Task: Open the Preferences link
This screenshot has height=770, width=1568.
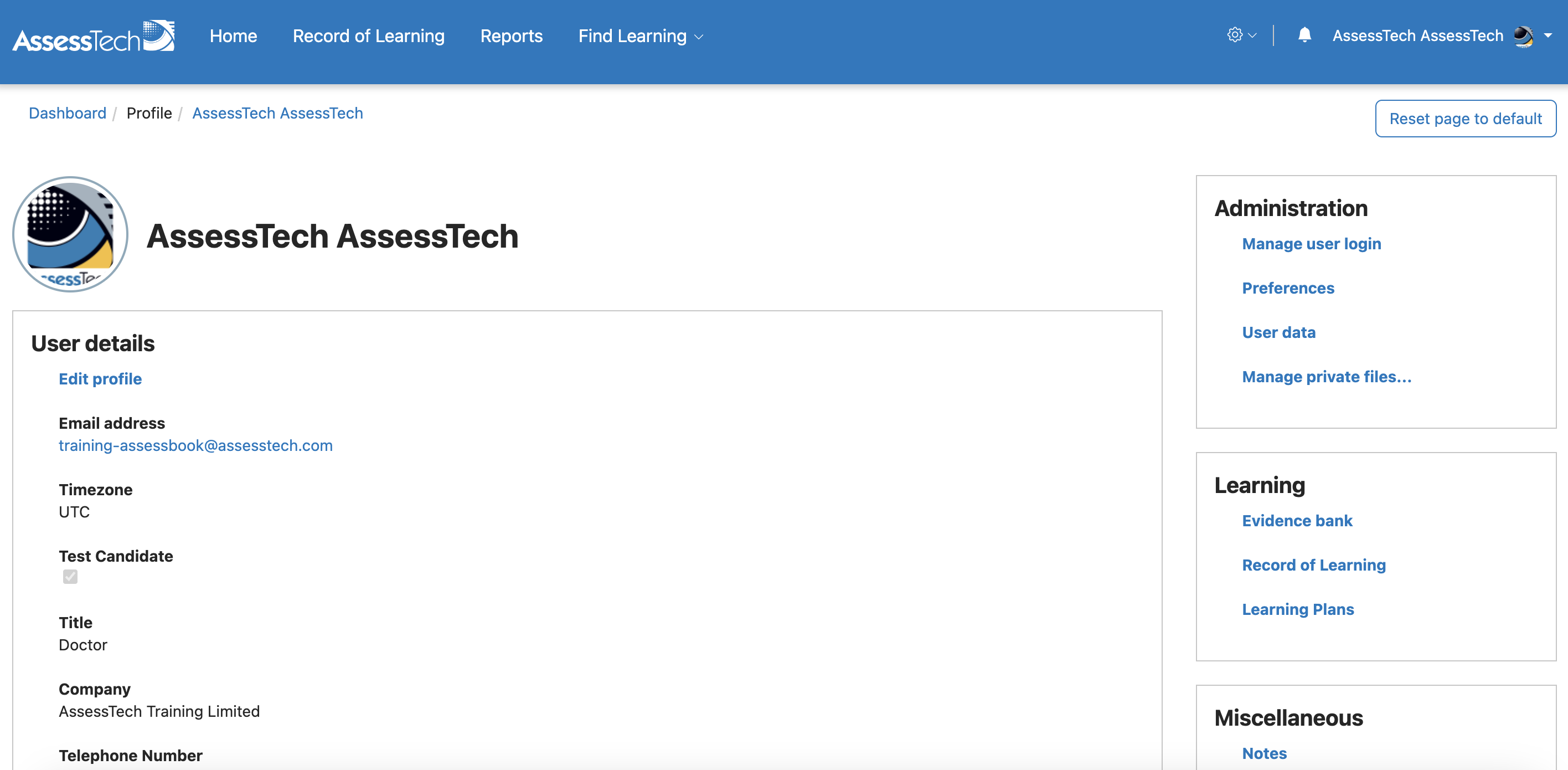Action: click(x=1287, y=288)
